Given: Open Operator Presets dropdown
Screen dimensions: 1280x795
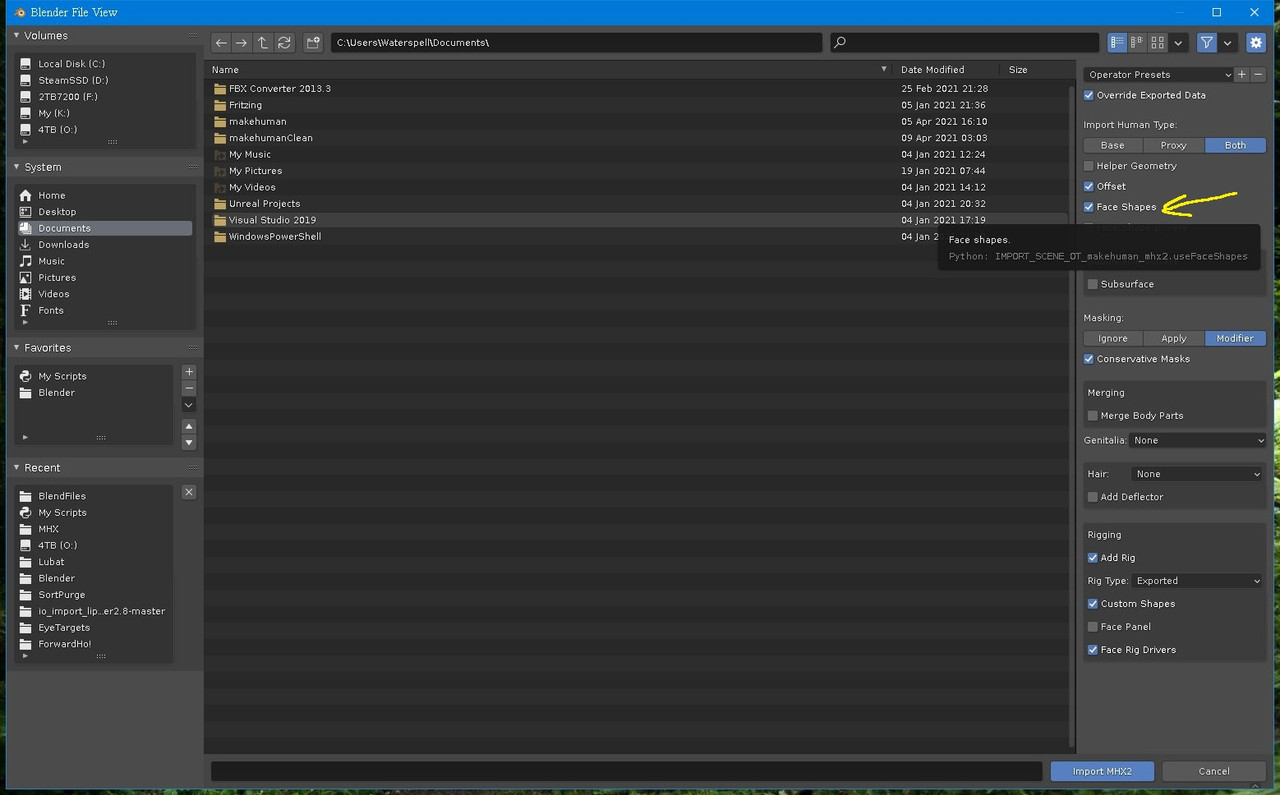Looking at the screenshot, I should (x=1159, y=75).
